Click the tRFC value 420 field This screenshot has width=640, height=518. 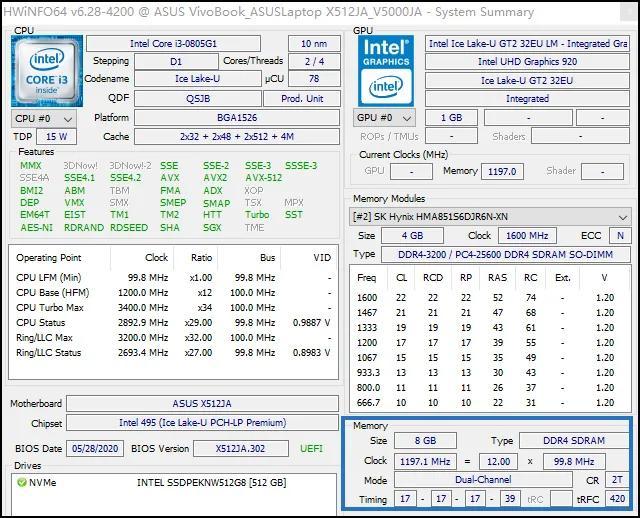point(617,499)
